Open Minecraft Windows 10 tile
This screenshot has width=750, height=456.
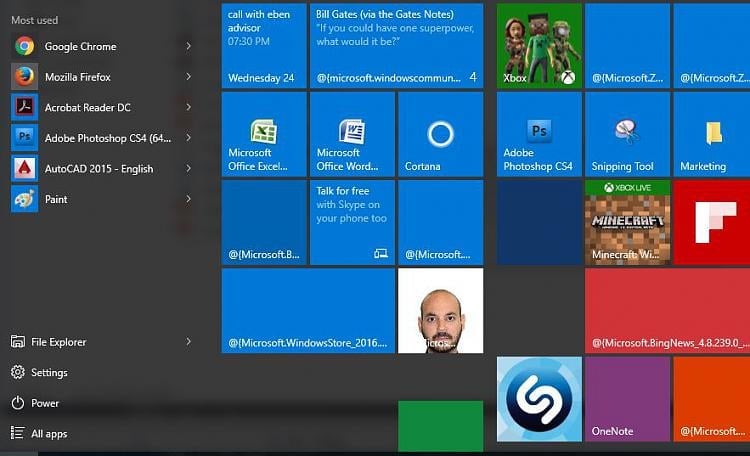[x=627, y=222]
